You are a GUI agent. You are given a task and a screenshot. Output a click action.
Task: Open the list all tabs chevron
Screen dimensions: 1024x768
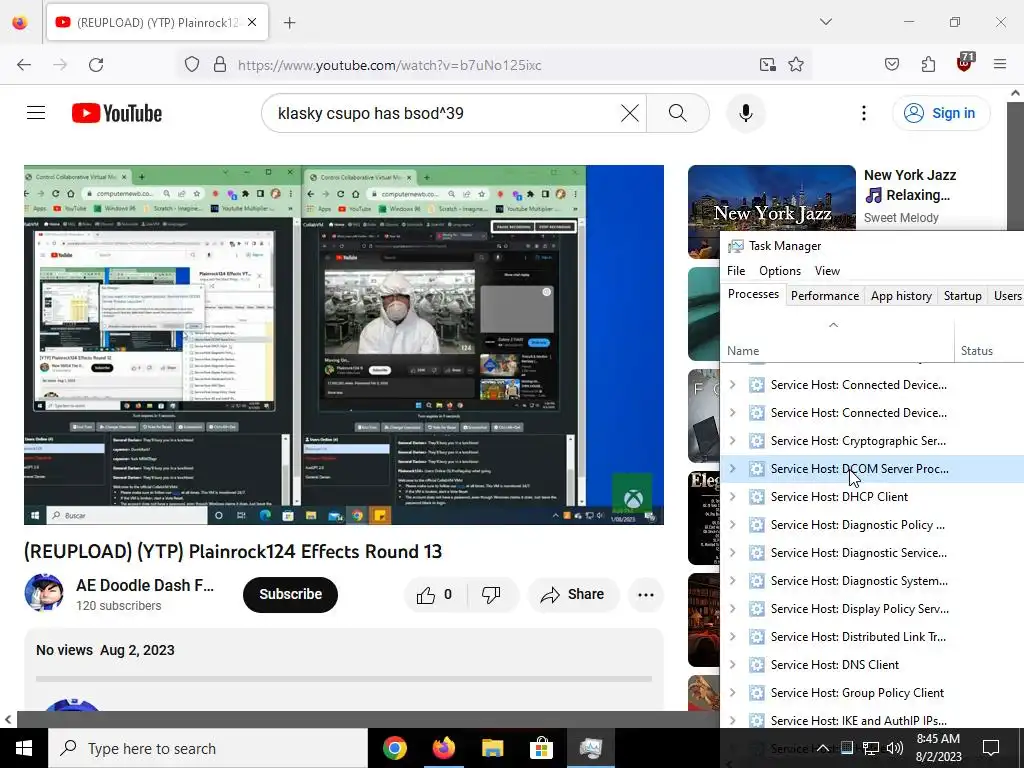[x=826, y=22]
